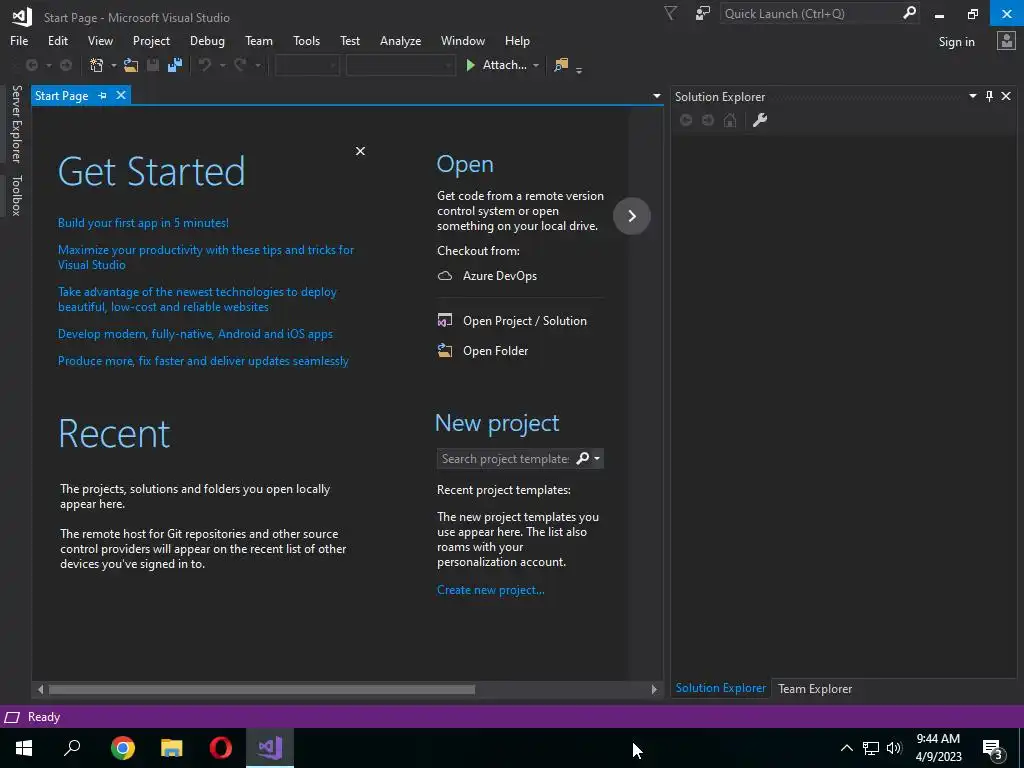The height and width of the screenshot is (768, 1024).
Task: Click Maximize your productivity tips link
Action: pyautogui.click(x=206, y=257)
